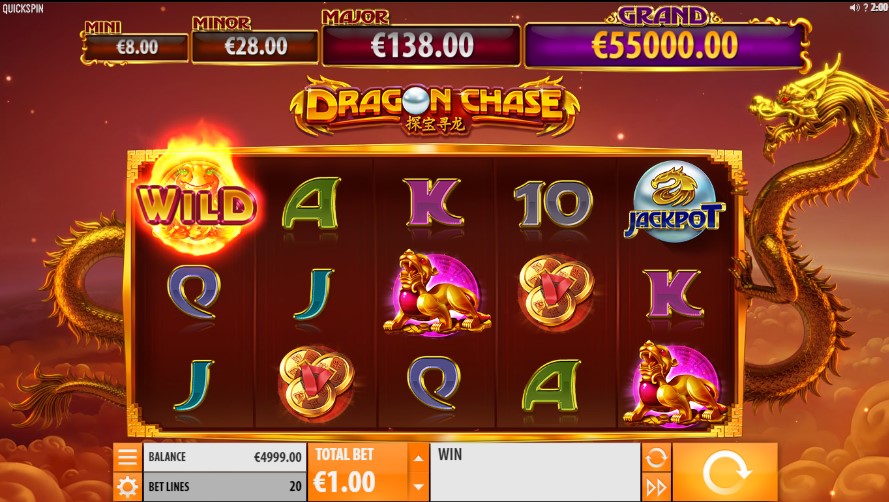Open the hamburger menu icon
This screenshot has height=502, width=889.
pos(127,457)
